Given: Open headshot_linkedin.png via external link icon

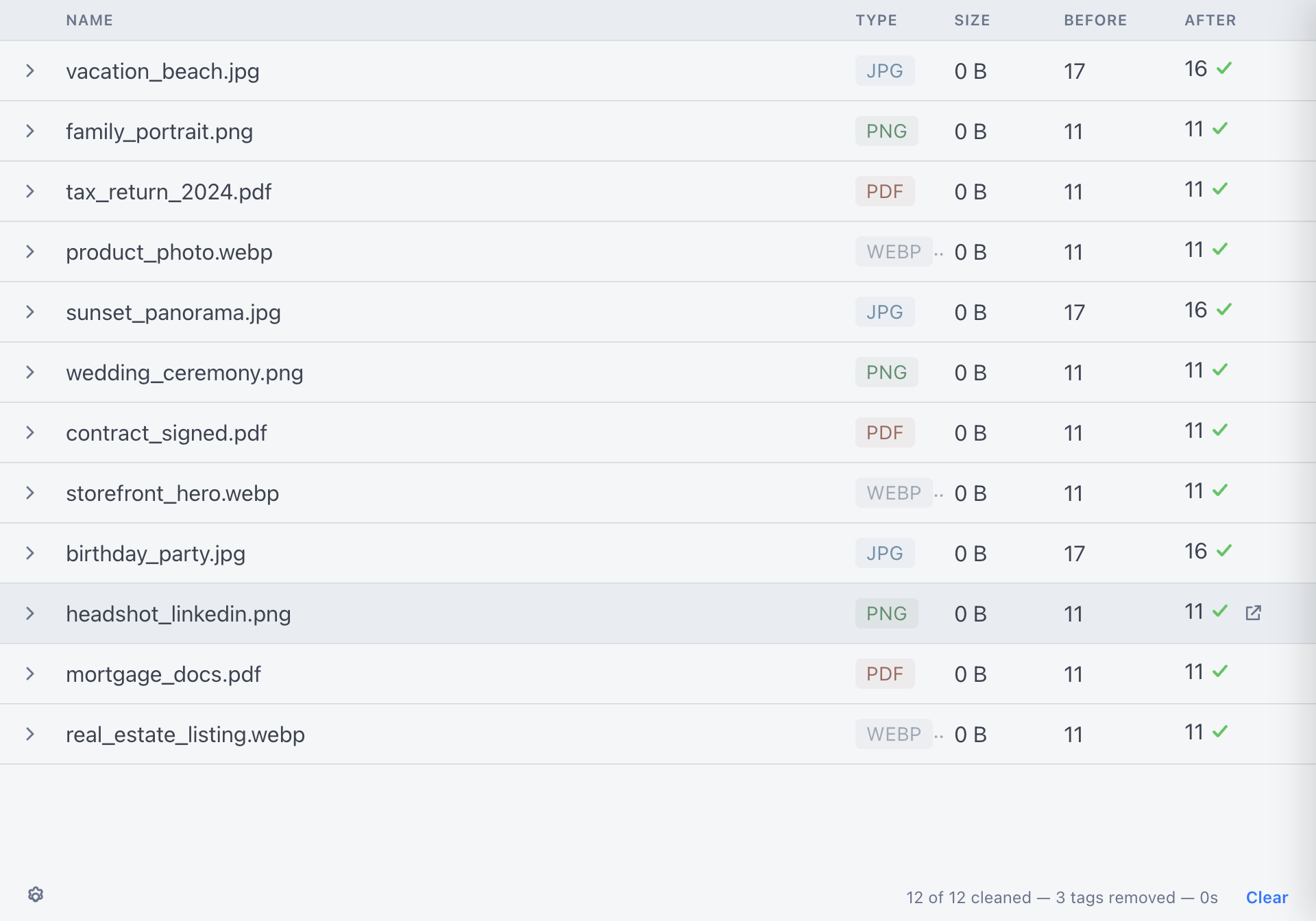Looking at the screenshot, I should tap(1253, 613).
